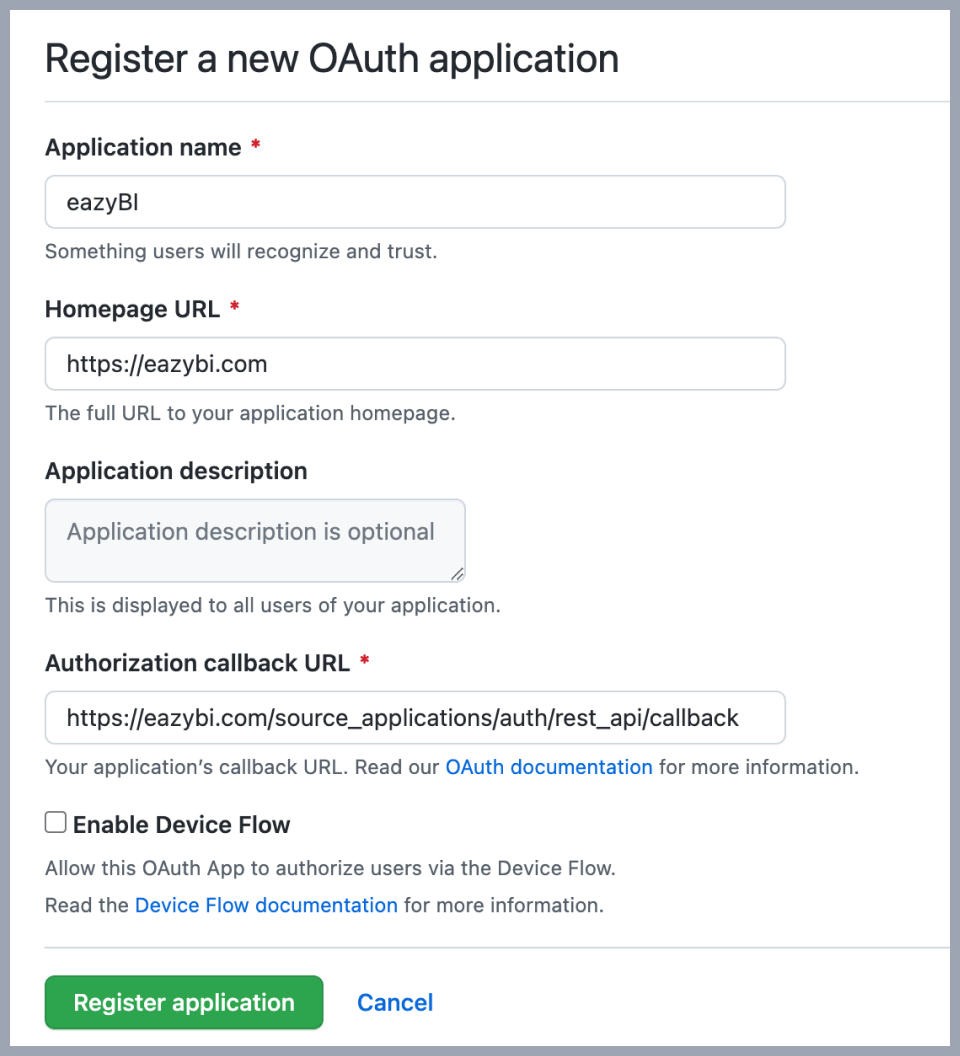Open the Device Flow documentation link
Image resolution: width=960 pixels, height=1056 pixels.
pyautogui.click(x=266, y=905)
